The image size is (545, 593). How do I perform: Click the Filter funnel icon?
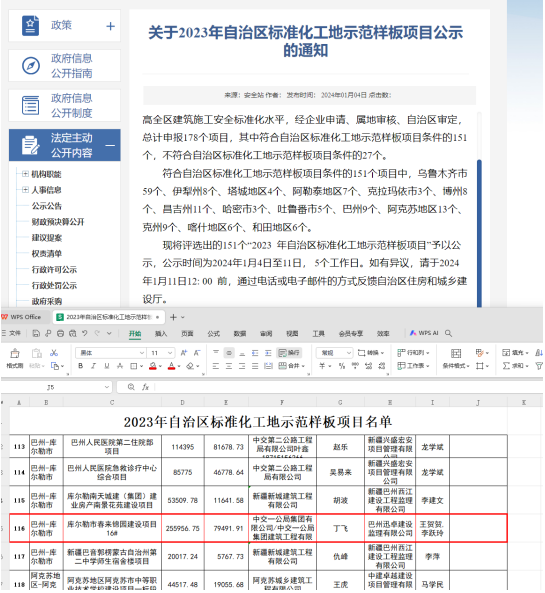click(x=539, y=366)
